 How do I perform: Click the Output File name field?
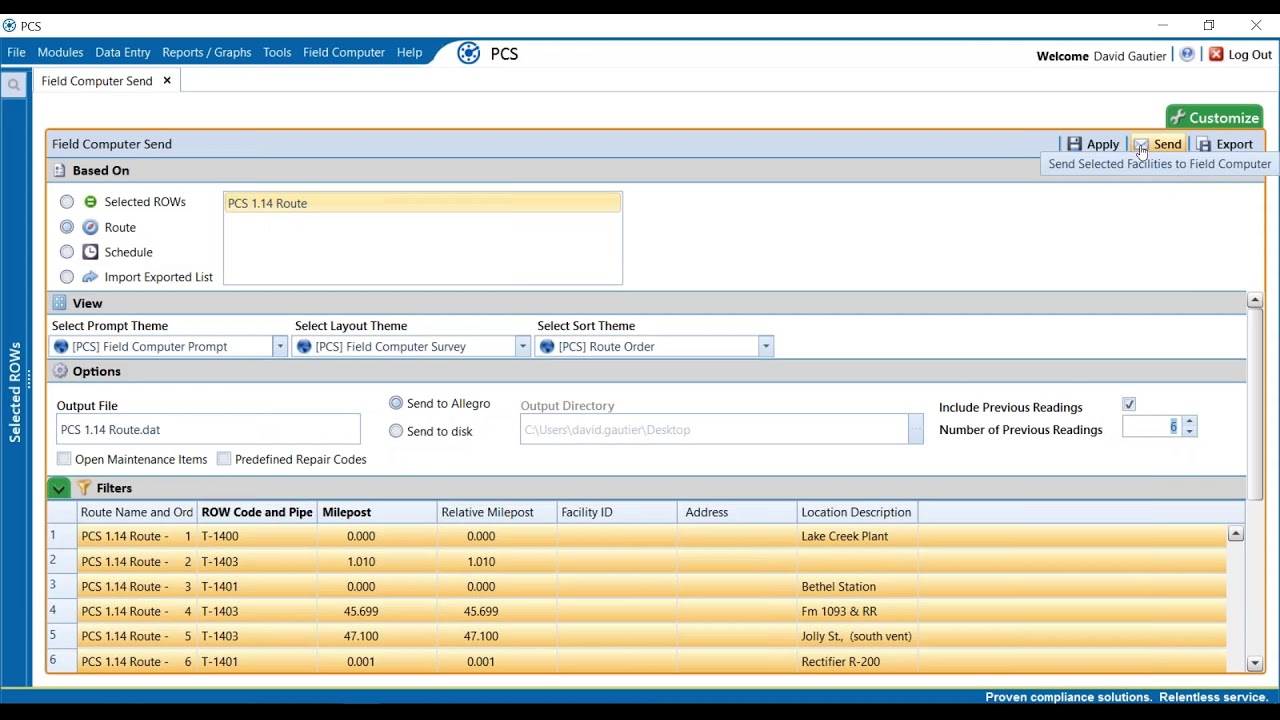coord(208,430)
